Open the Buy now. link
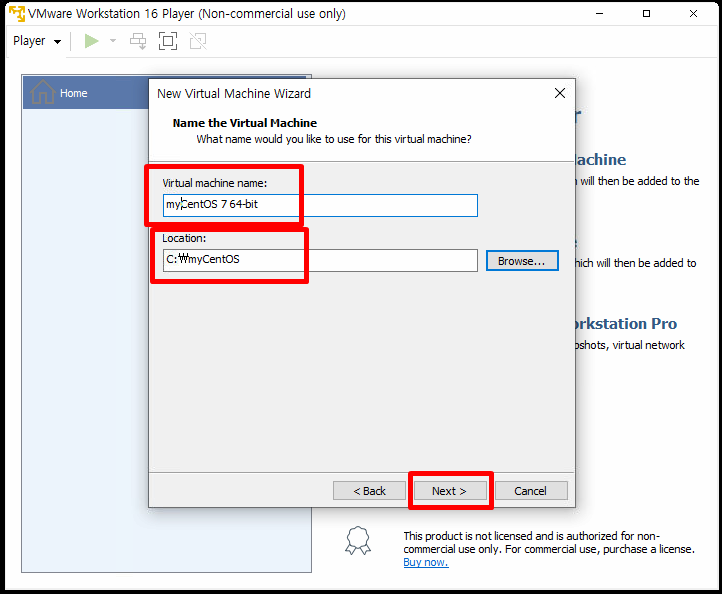 [426, 562]
